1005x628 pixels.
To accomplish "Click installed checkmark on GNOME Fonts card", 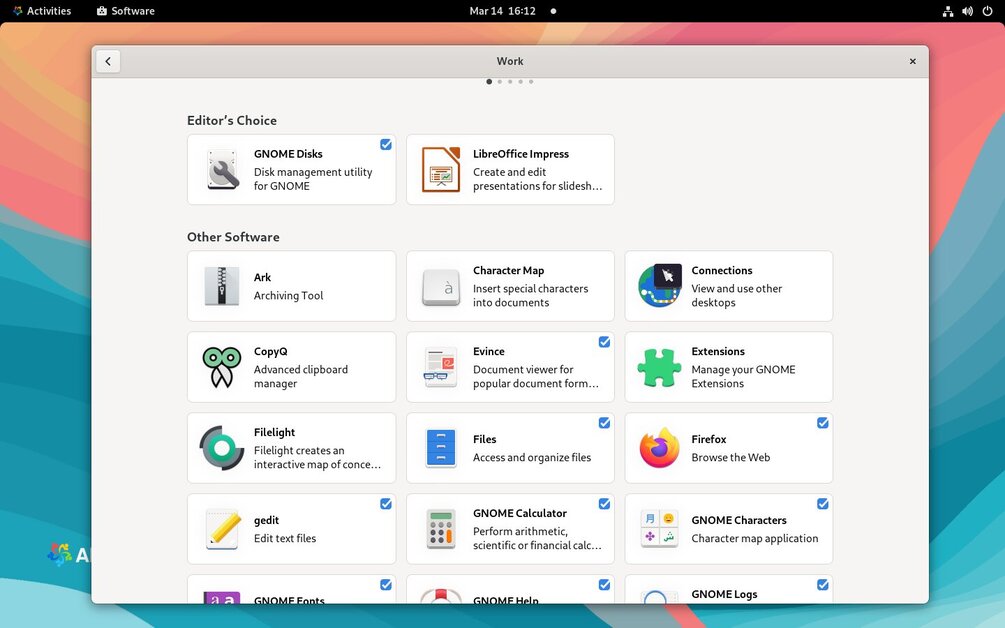I will coord(386,584).
